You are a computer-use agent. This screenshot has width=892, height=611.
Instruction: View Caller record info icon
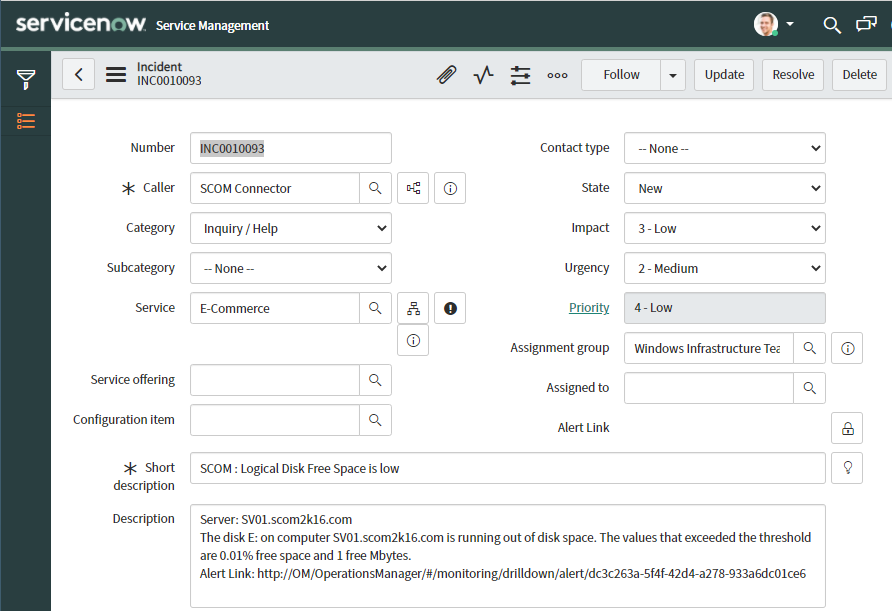point(450,188)
